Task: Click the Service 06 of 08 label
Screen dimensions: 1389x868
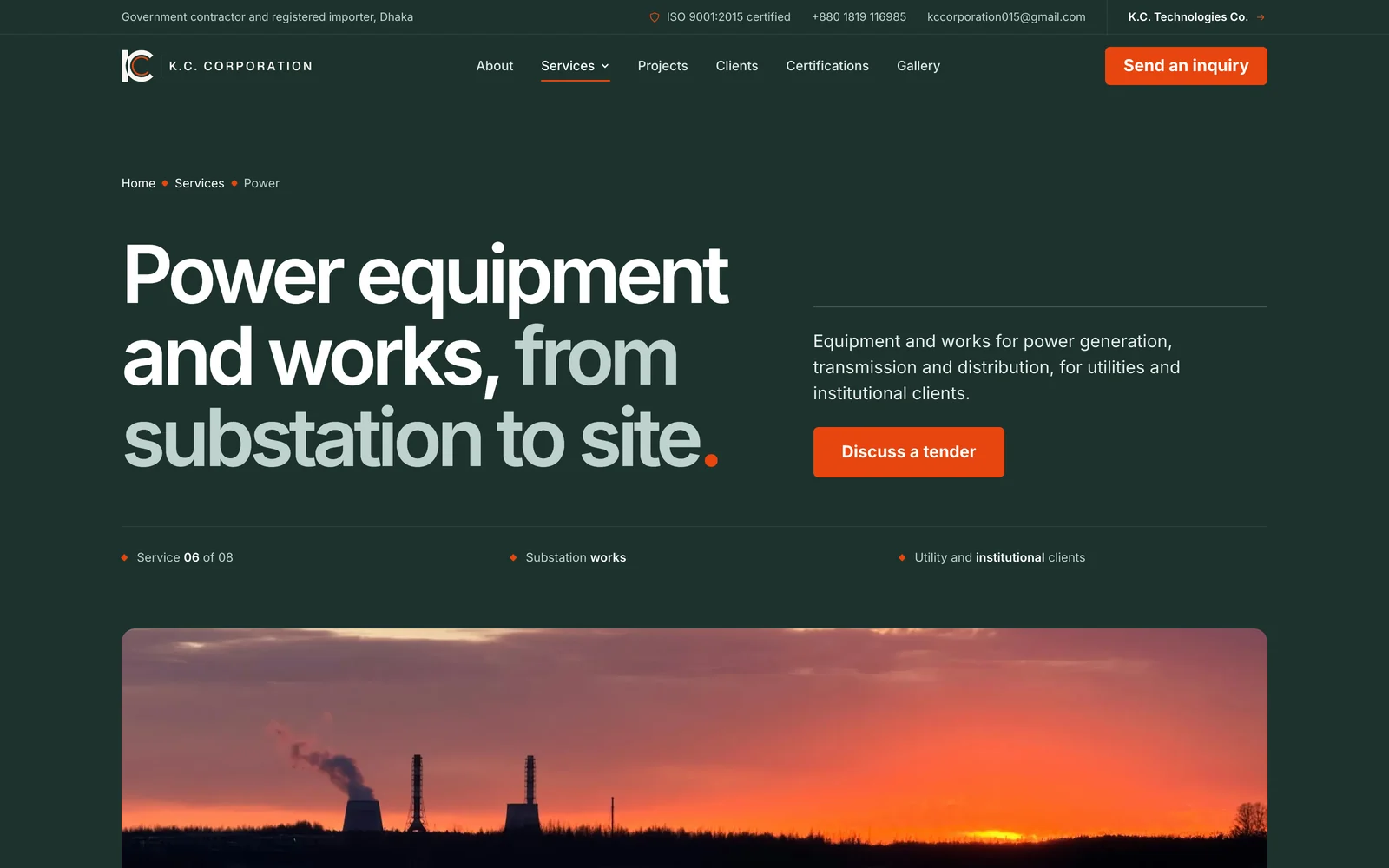Action: [185, 557]
